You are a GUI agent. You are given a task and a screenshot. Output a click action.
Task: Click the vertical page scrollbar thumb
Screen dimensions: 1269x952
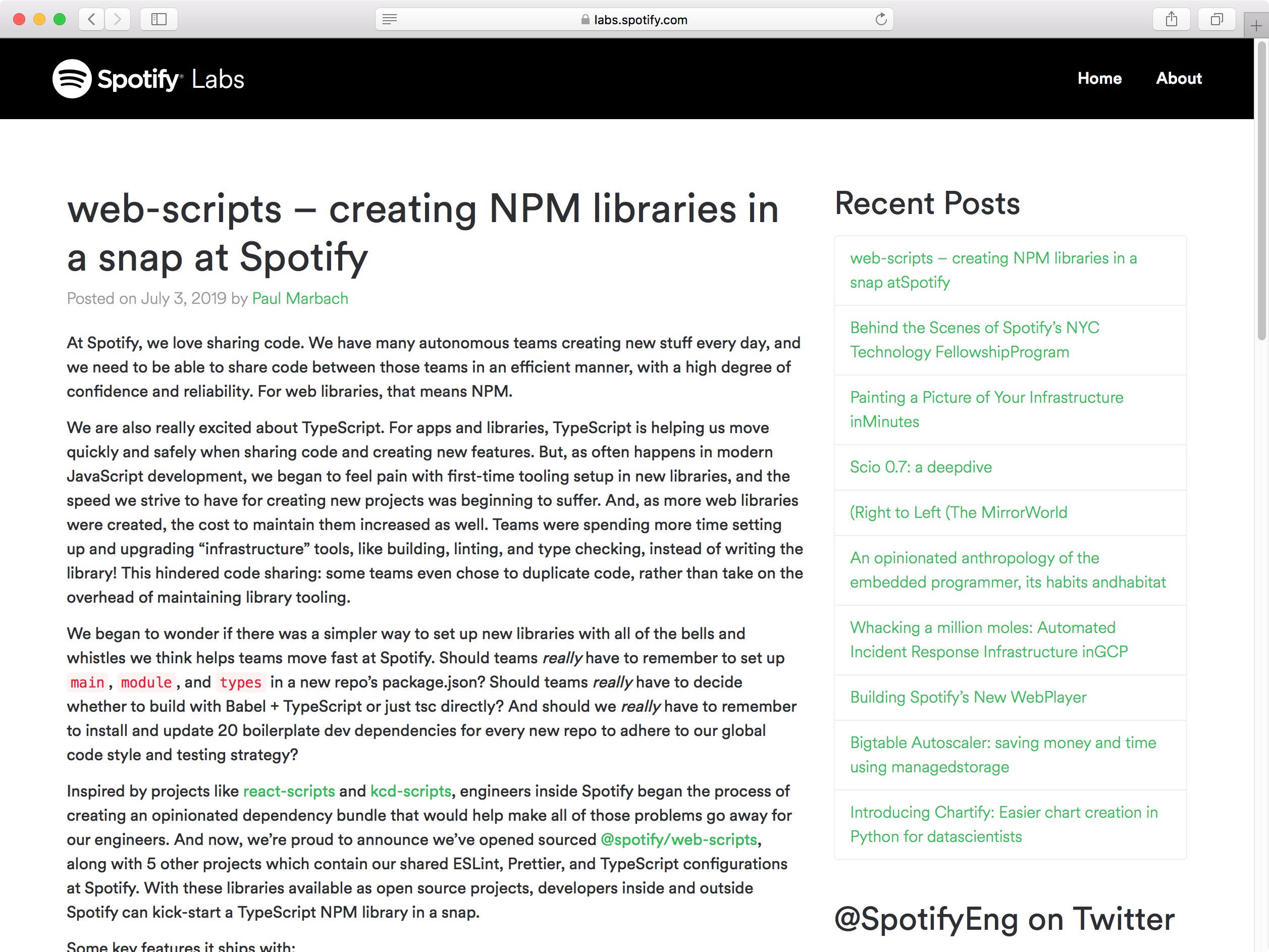[1261, 191]
